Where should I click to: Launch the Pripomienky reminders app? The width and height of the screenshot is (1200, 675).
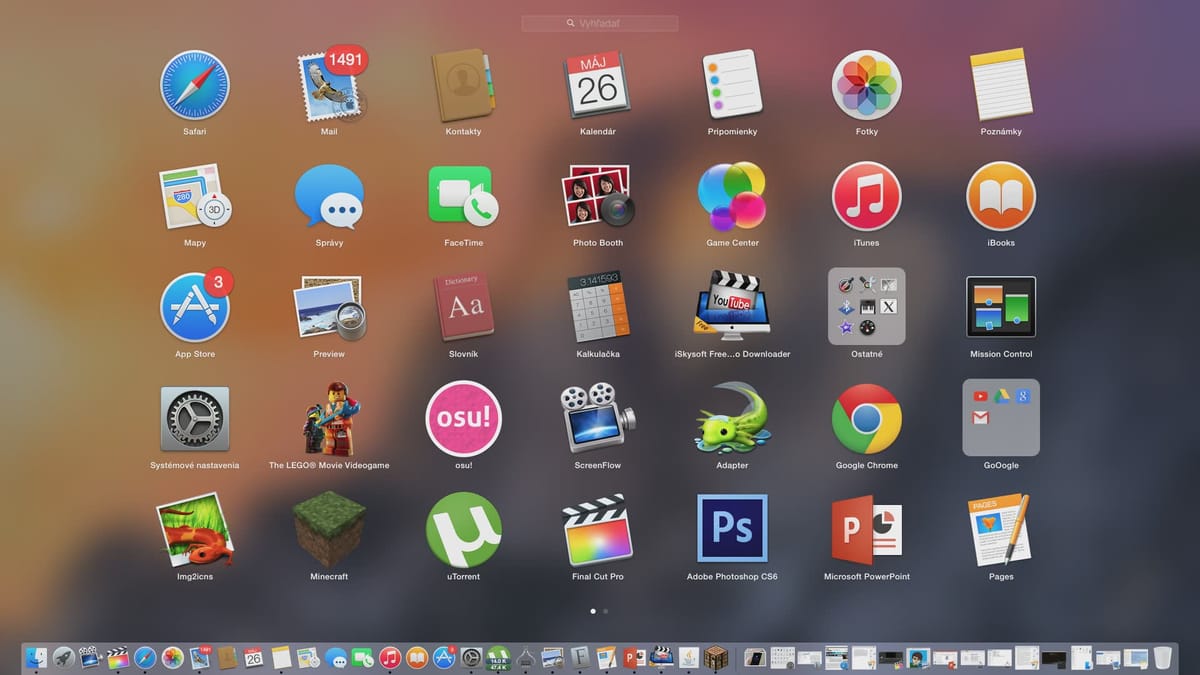[x=732, y=86]
